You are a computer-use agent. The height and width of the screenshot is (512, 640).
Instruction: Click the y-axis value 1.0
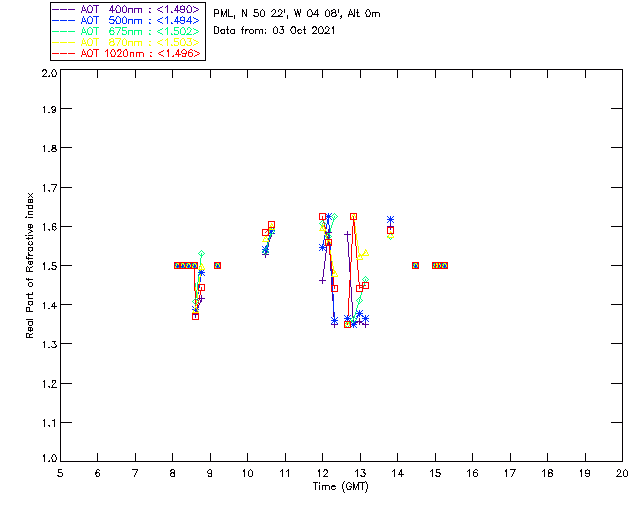[49, 458]
